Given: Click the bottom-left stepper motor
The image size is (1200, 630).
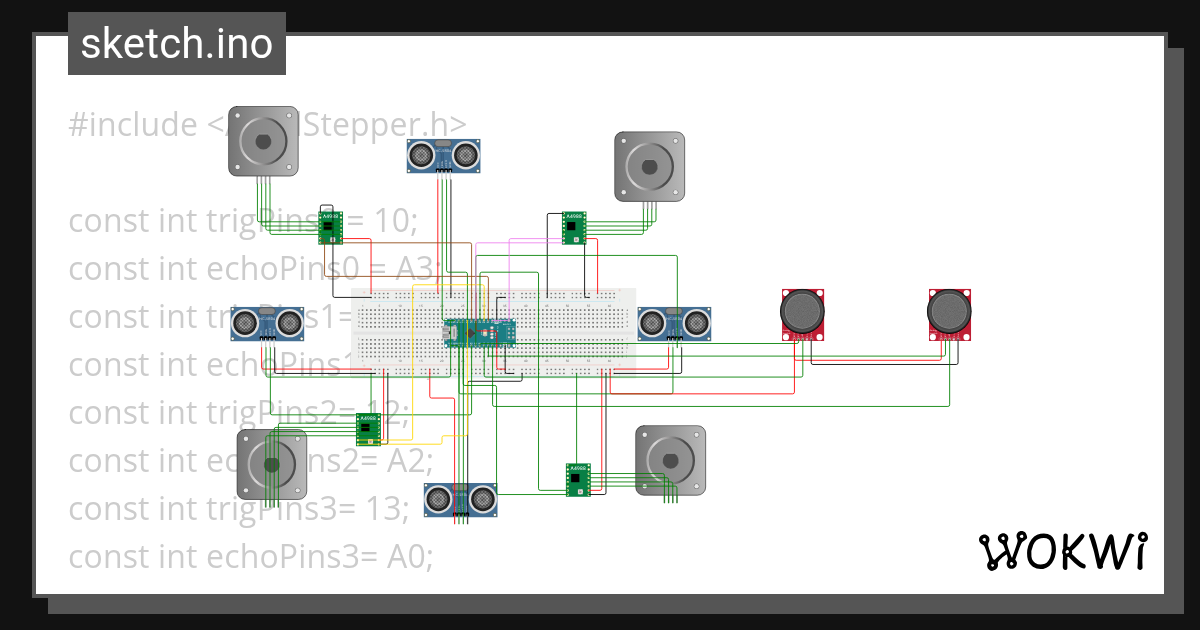Looking at the screenshot, I should (x=272, y=463).
